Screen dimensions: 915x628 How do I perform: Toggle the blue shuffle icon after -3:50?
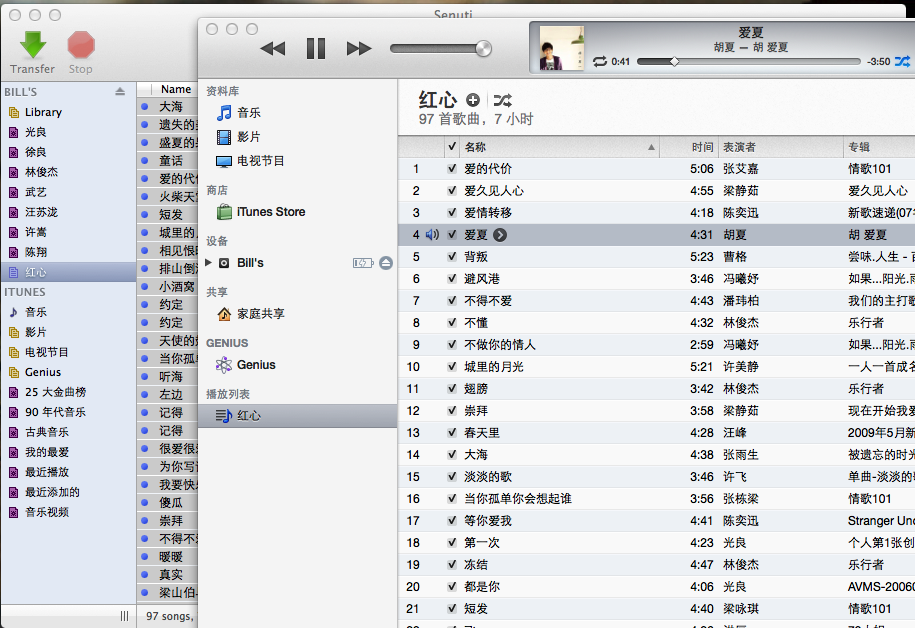[x=902, y=61]
